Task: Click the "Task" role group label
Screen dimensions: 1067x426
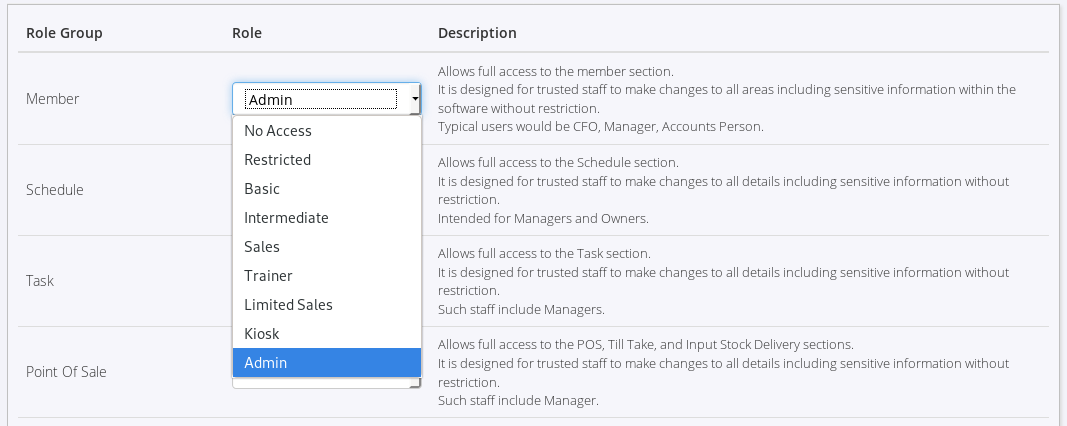Action: [40, 281]
